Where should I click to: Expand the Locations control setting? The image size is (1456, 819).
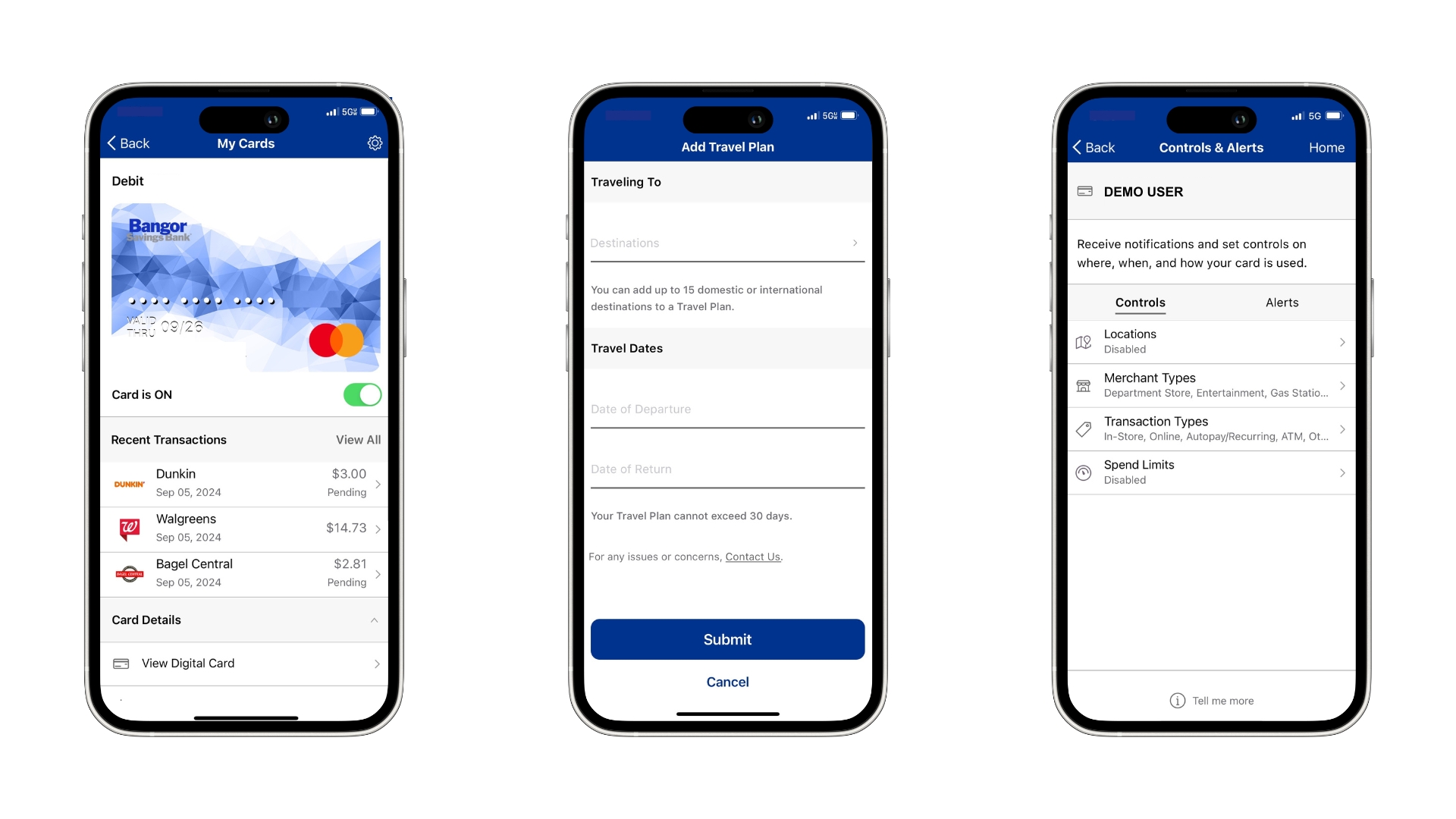tap(1210, 341)
